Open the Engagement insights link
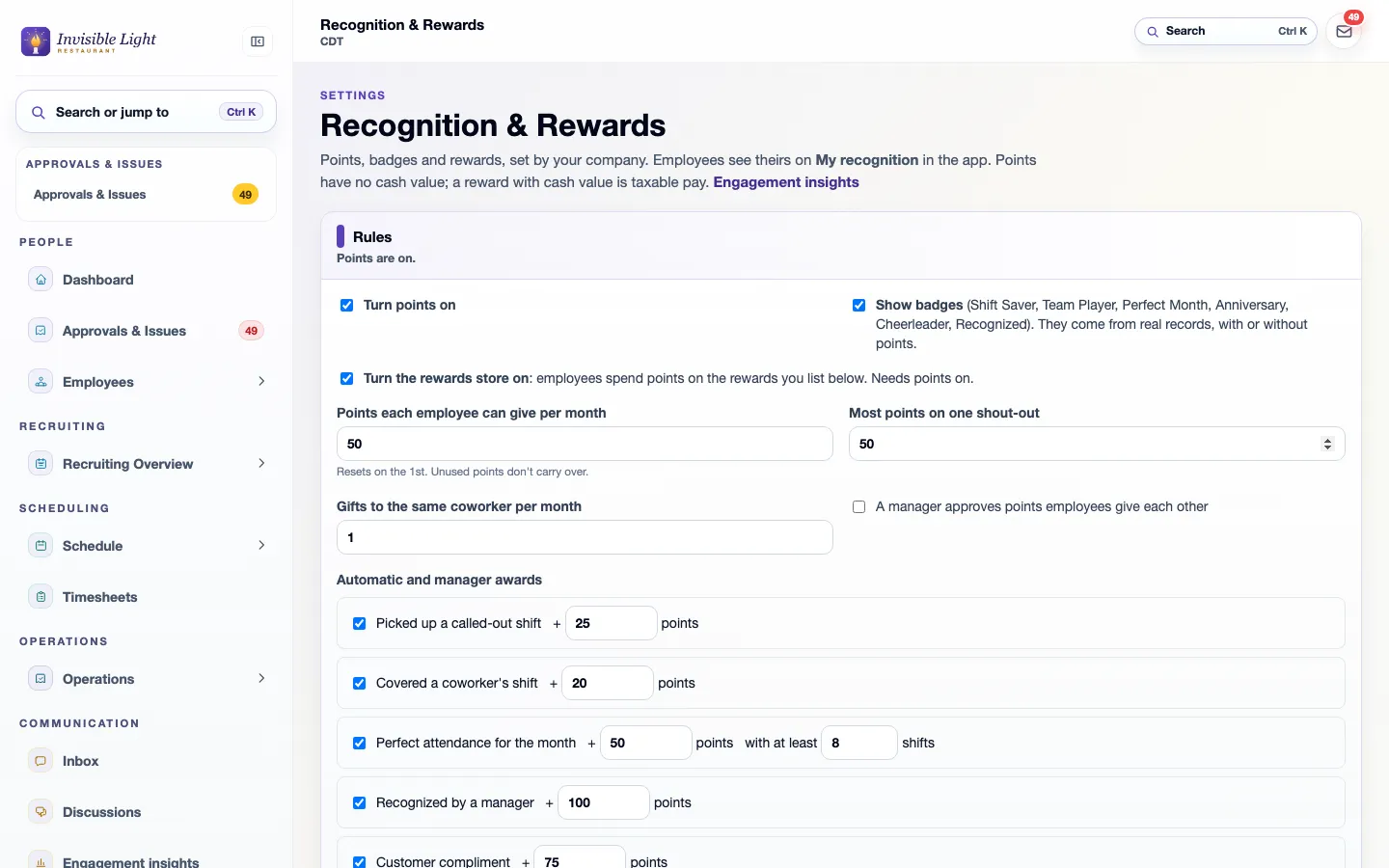Screen dimensions: 1389x868 (786, 182)
